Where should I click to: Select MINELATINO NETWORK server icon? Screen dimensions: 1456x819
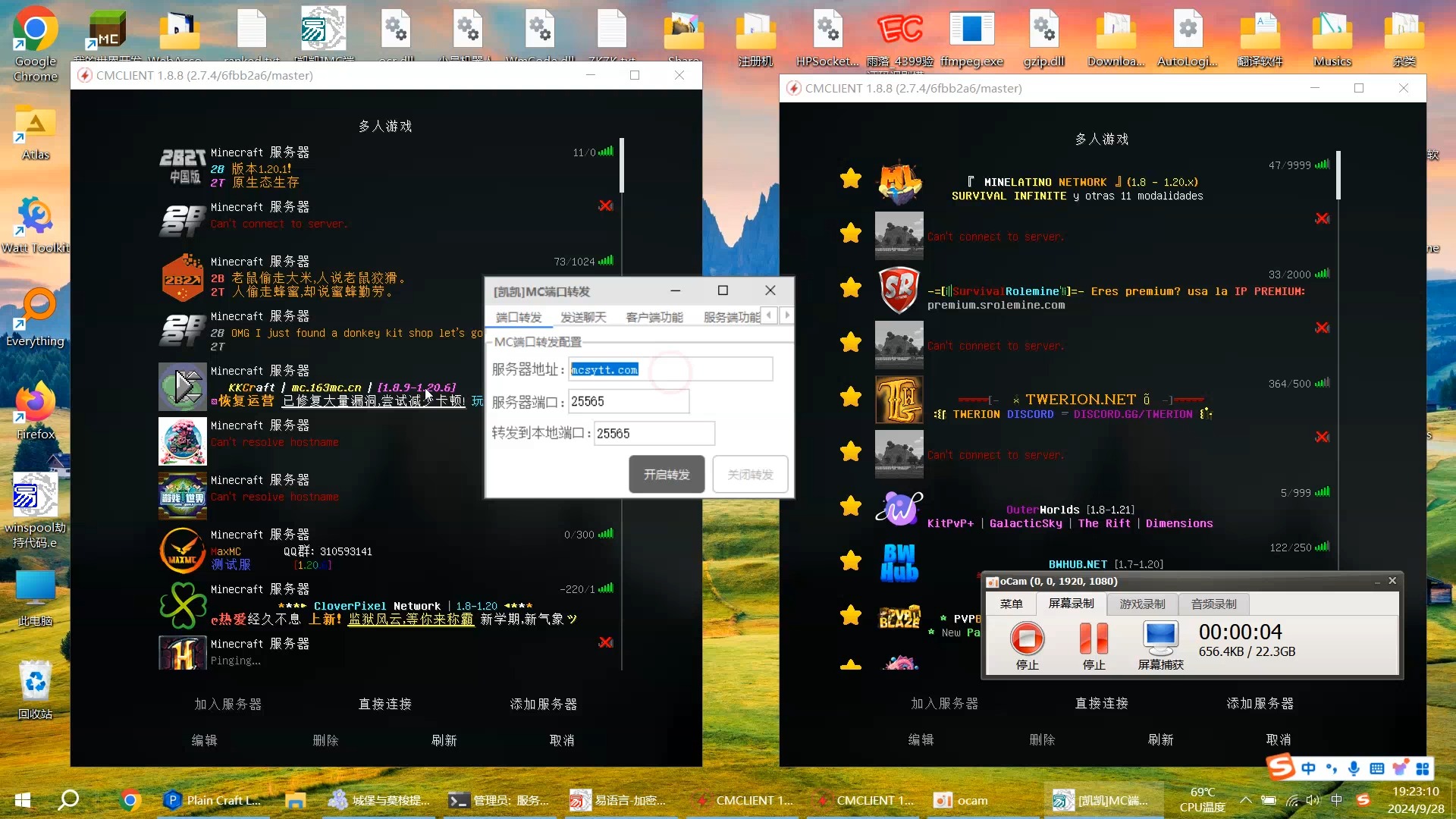tap(899, 182)
